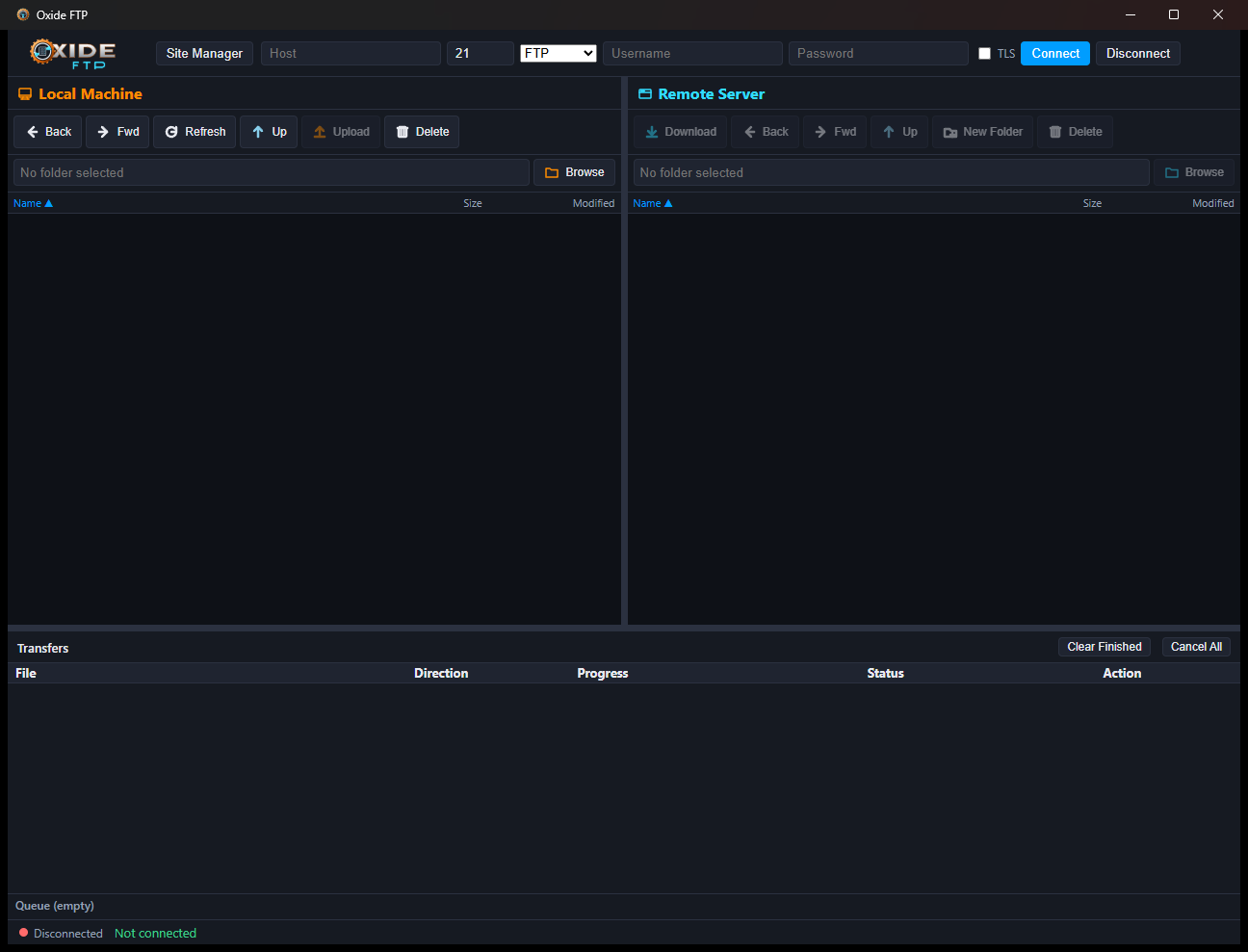
Task: Create a New Folder on remote server
Action: (982, 132)
